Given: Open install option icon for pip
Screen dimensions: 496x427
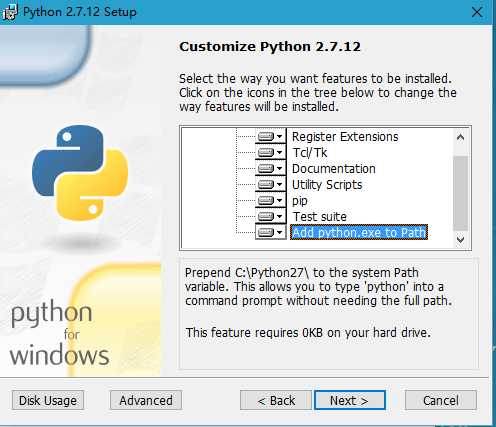Looking at the screenshot, I should point(271,200).
